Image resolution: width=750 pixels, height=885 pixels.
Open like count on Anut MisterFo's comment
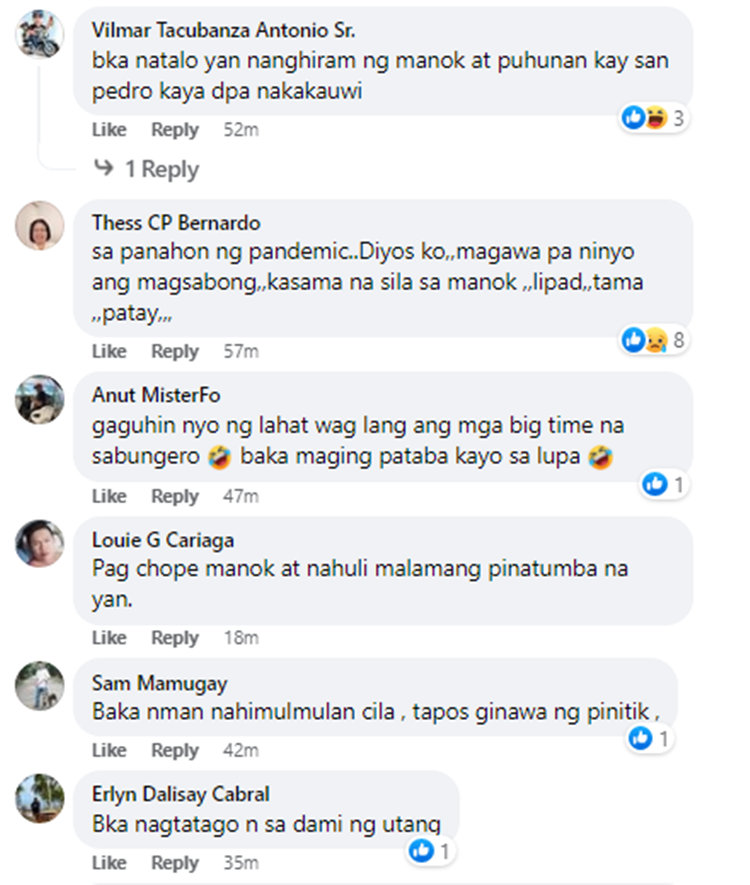point(664,484)
